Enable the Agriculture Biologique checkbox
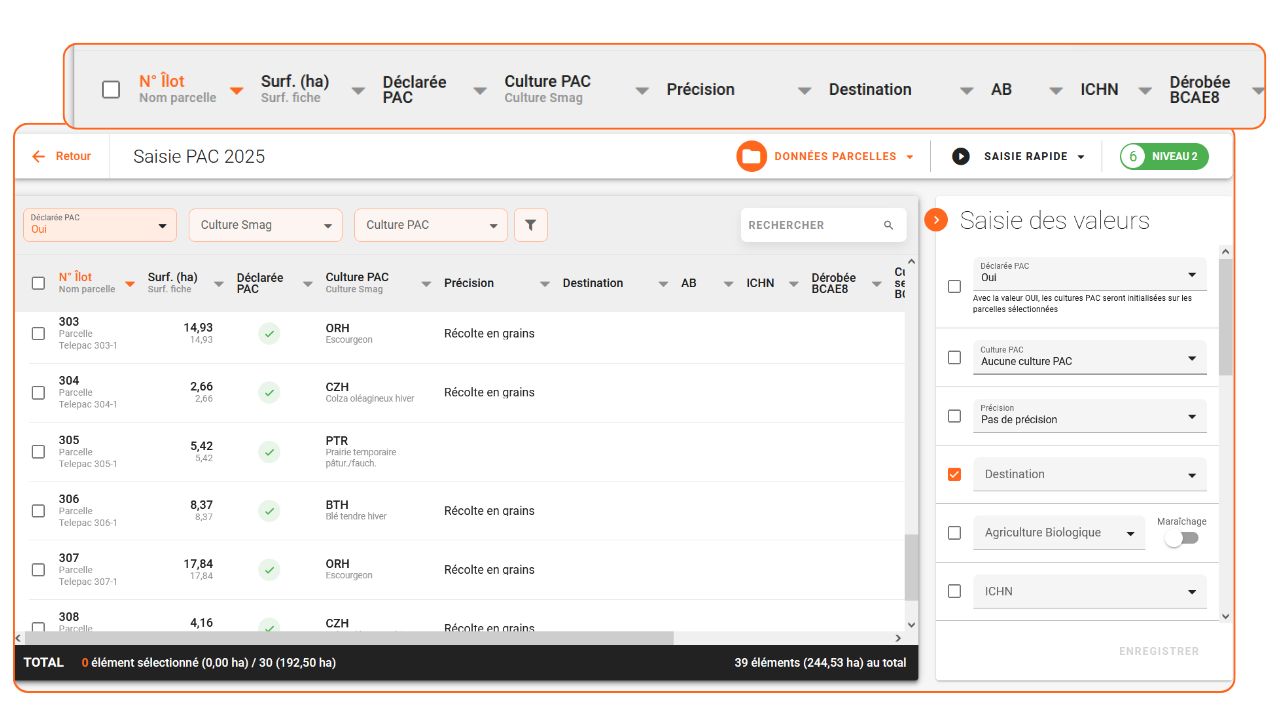 pos(954,533)
